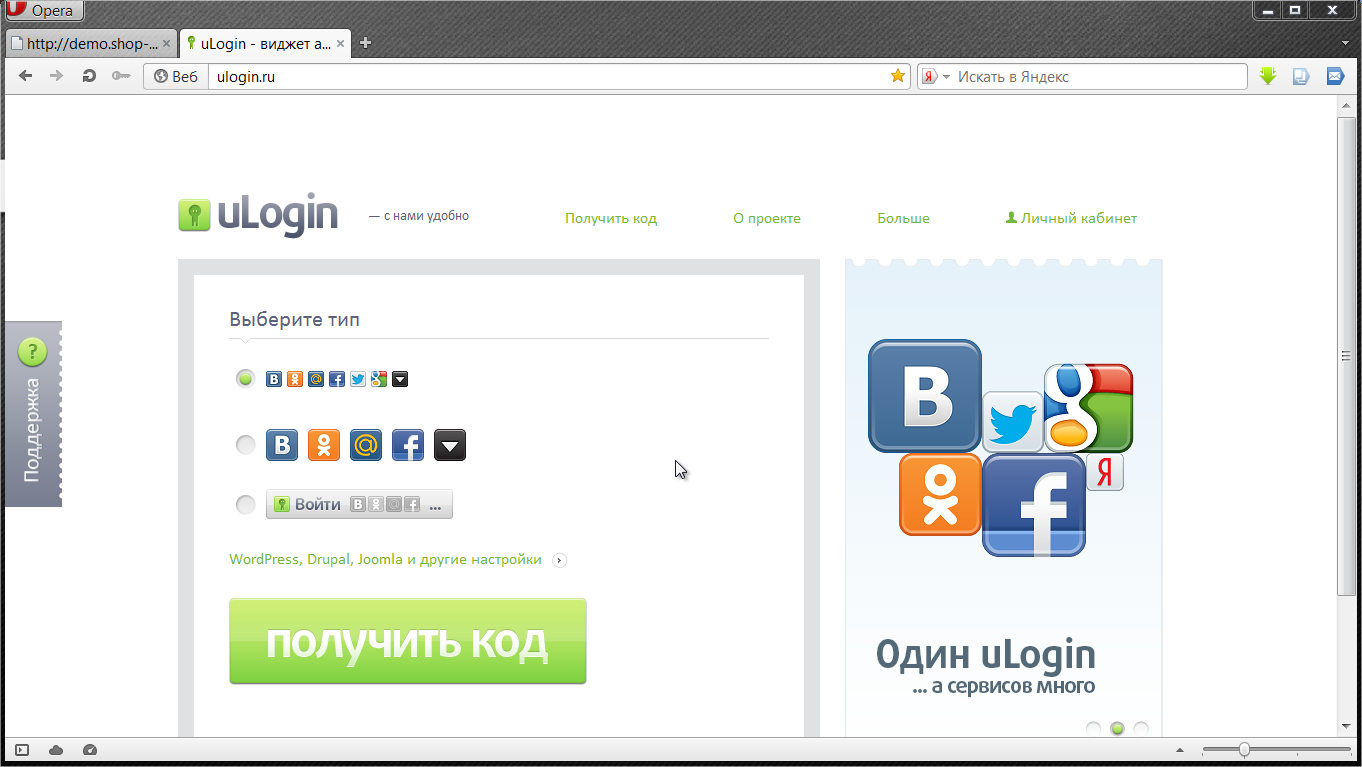Viewport: 1362px width, 767px height.
Task: Click the small VKontakte icon in first row
Action: [x=274, y=379]
